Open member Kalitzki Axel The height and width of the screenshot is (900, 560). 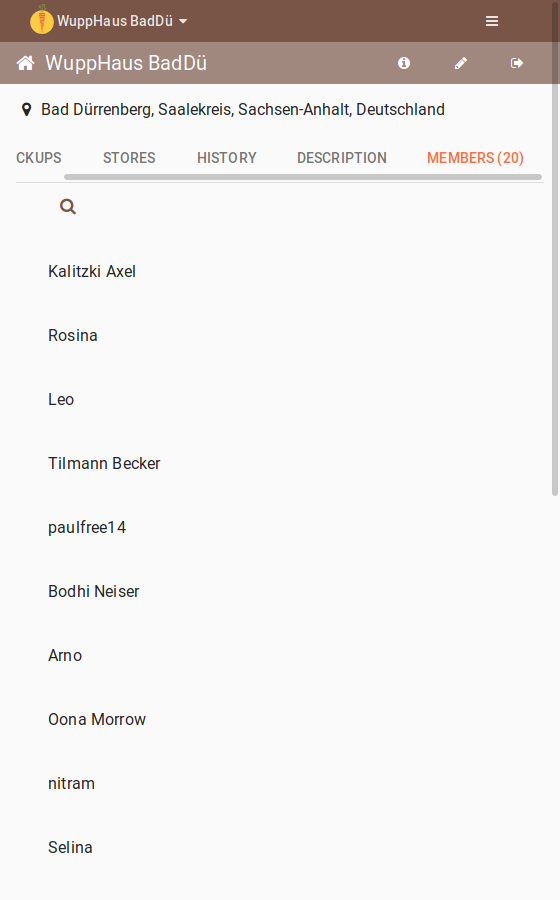92,271
